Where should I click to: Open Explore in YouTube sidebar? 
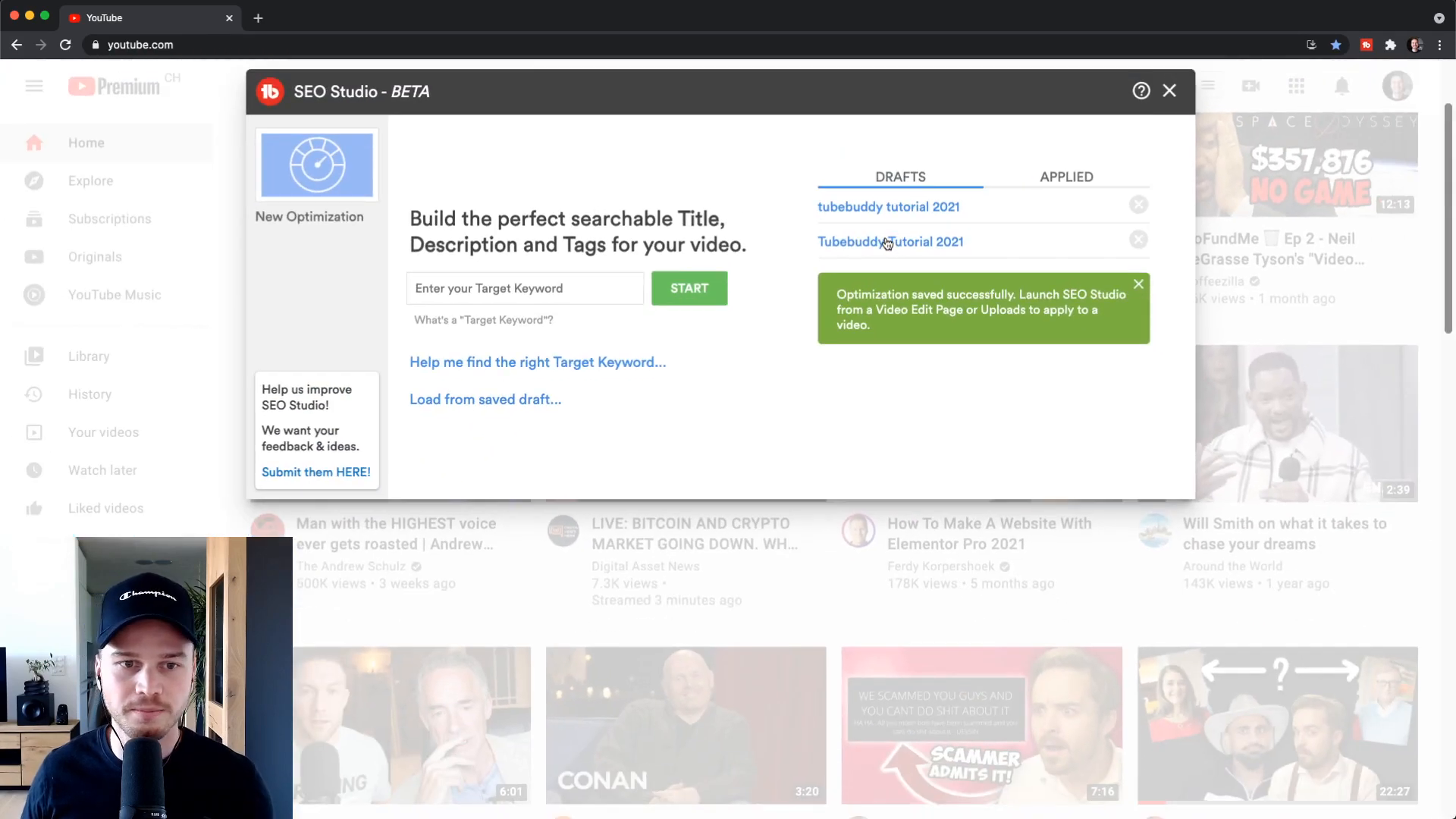(106, 180)
